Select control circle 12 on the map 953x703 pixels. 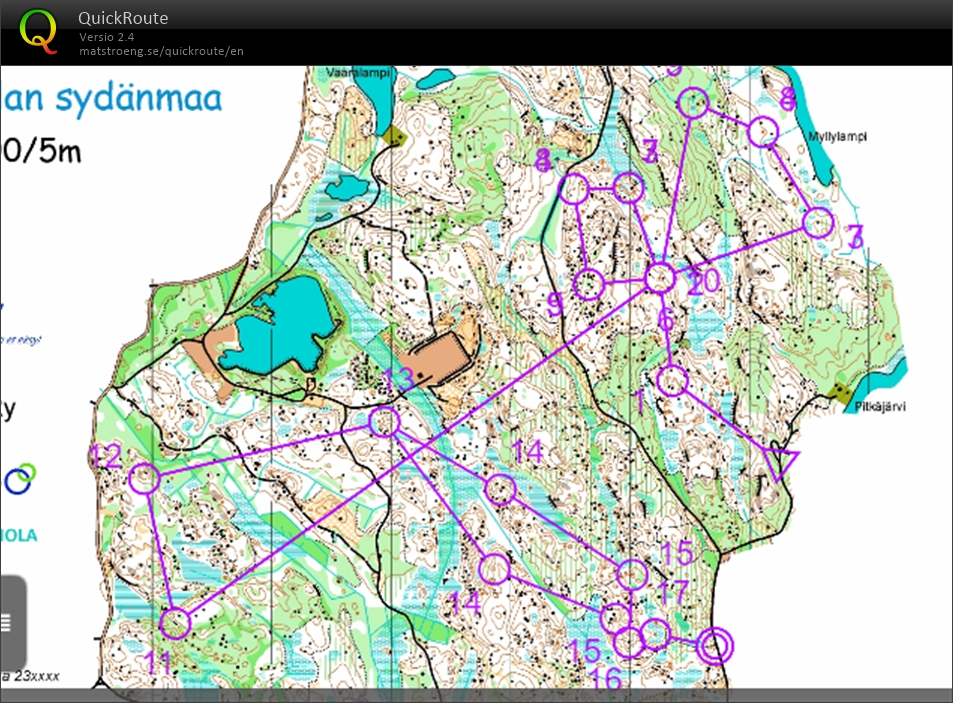pyautogui.click(x=145, y=479)
